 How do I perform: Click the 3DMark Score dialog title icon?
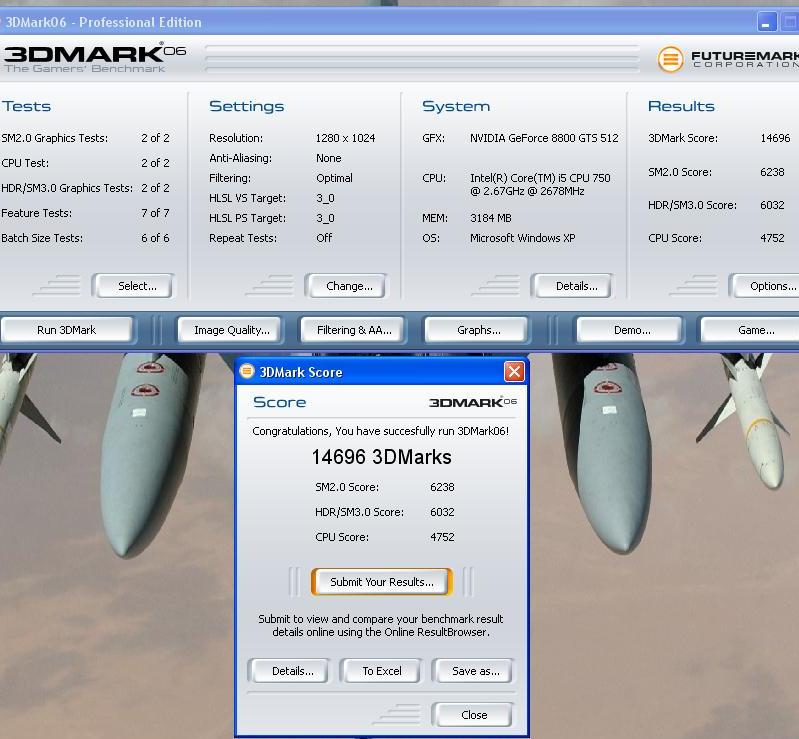pos(247,371)
